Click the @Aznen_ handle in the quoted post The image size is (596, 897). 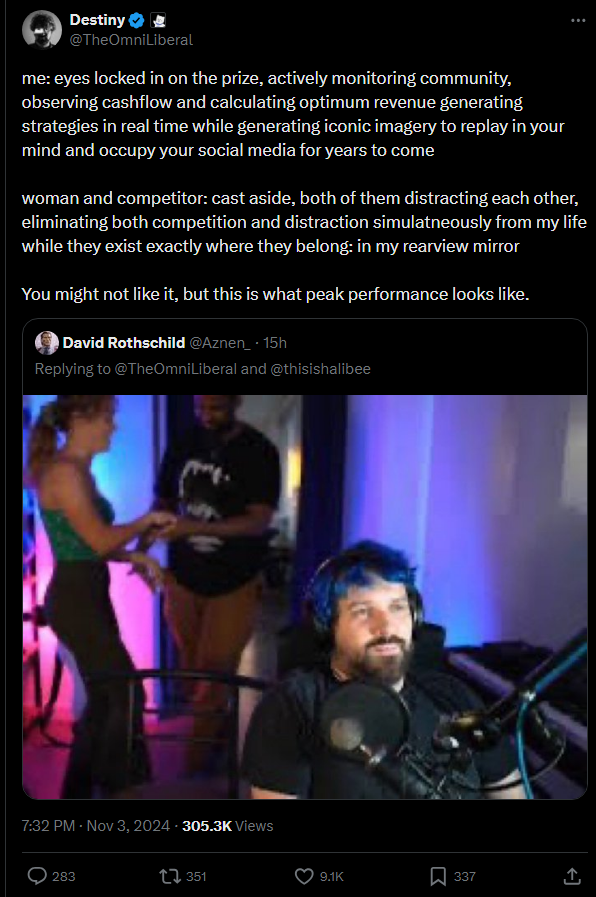(220, 343)
